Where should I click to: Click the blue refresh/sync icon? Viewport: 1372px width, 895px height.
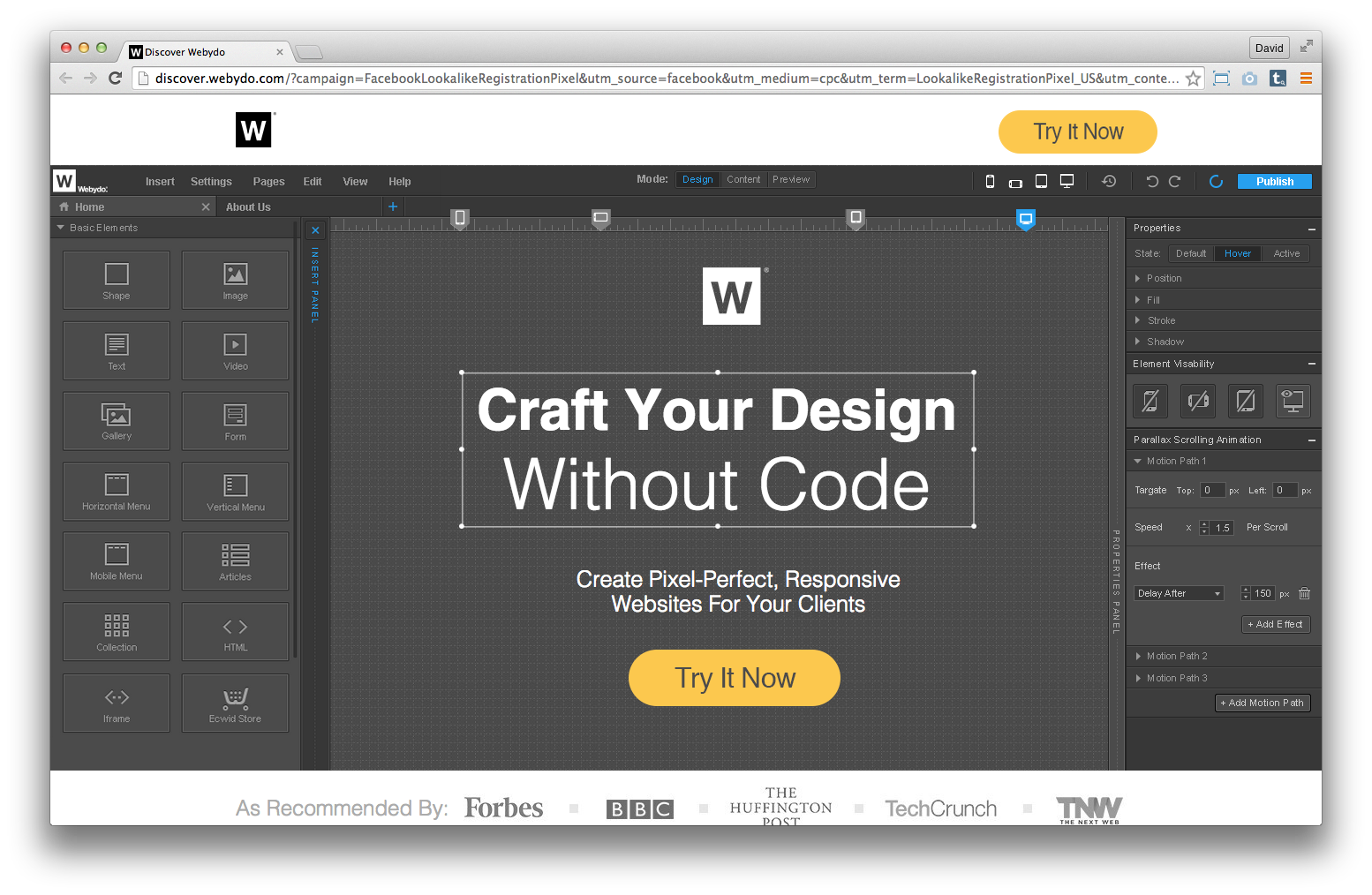[1216, 181]
